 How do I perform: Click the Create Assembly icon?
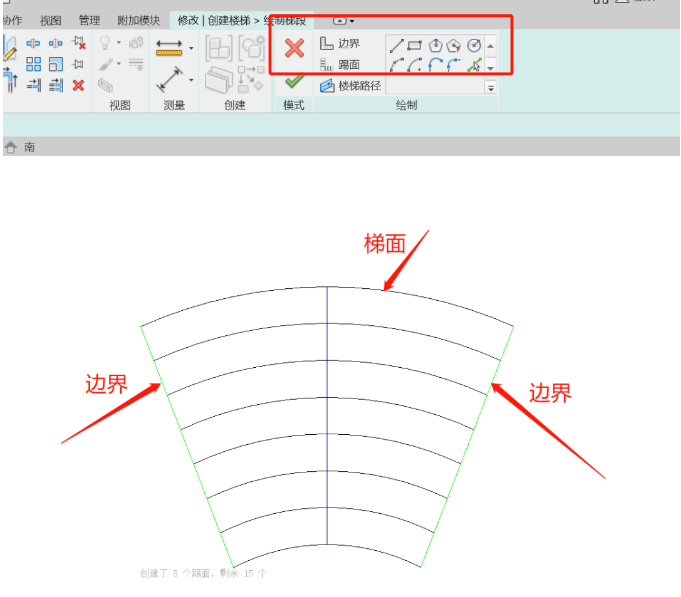tap(219, 48)
